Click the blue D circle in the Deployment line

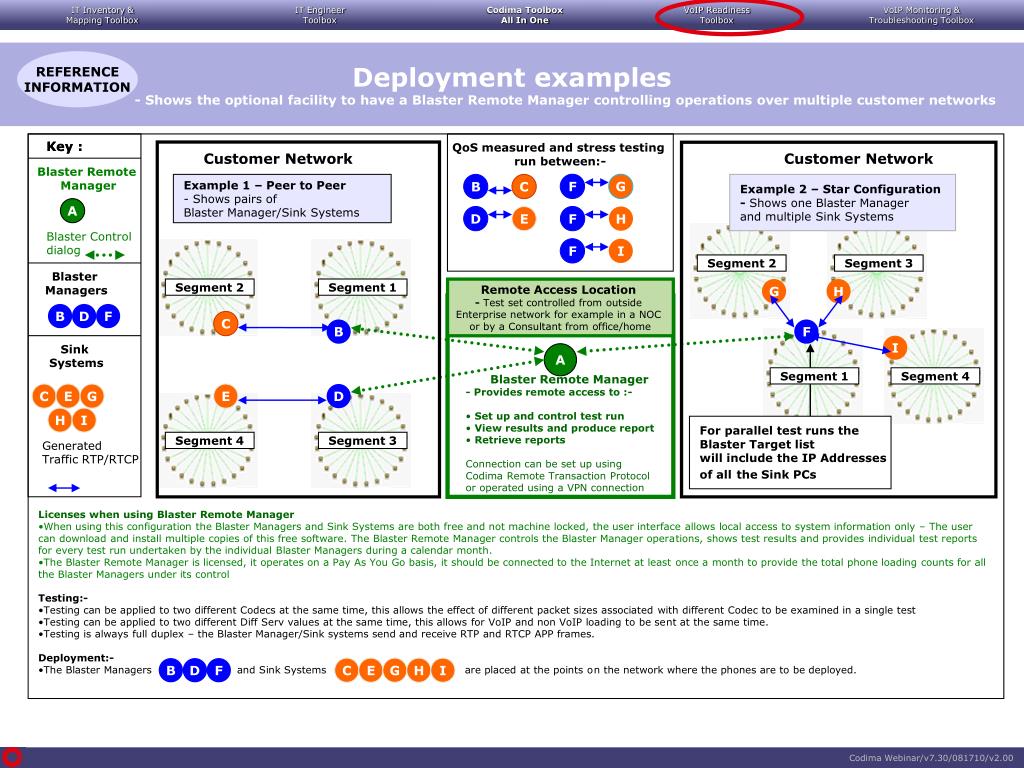[195, 670]
